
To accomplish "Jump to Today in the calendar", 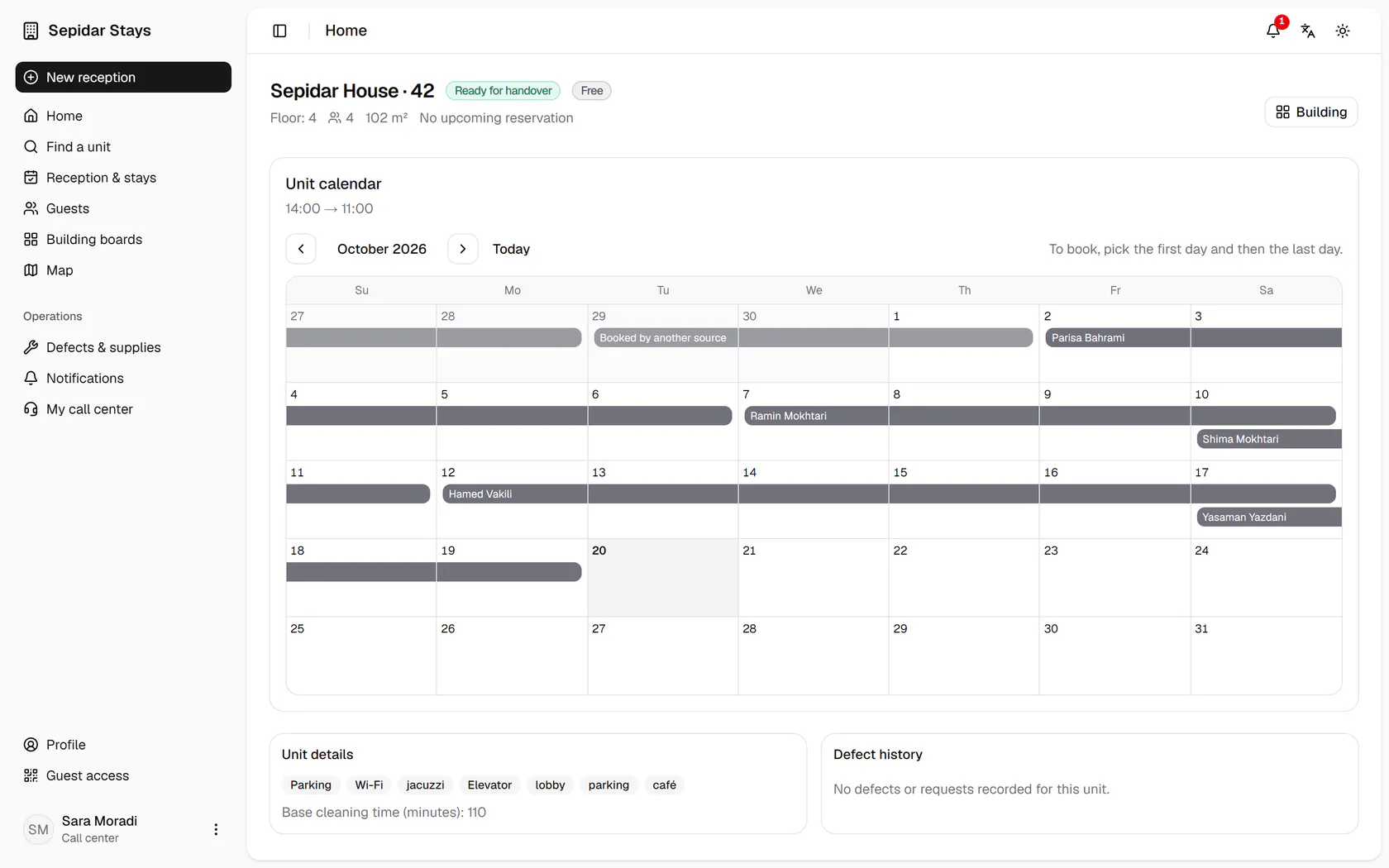I will [x=511, y=249].
